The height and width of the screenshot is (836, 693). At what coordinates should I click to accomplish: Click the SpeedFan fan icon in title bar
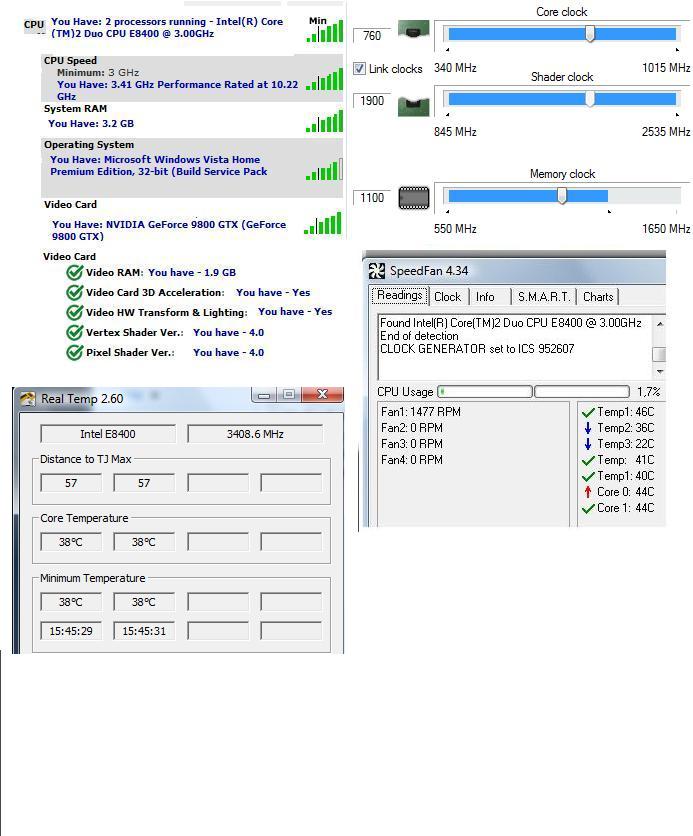point(377,271)
